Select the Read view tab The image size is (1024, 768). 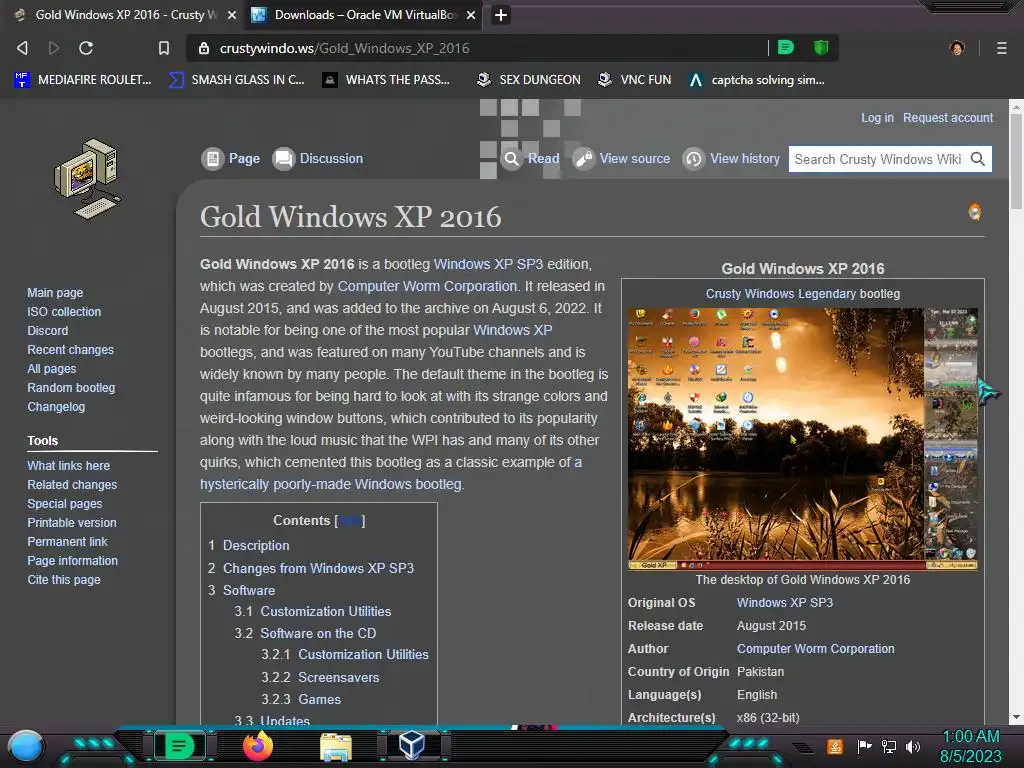point(530,159)
